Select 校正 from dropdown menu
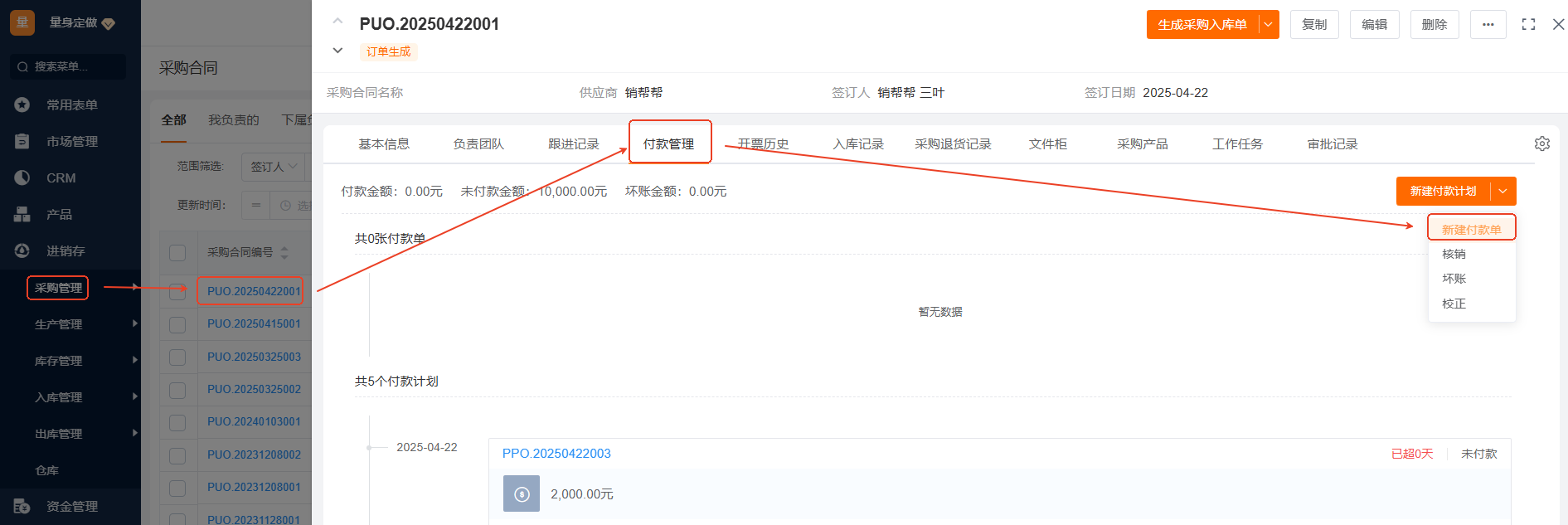1568x525 pixels. pyautogui.click(x=1472, y=304)
